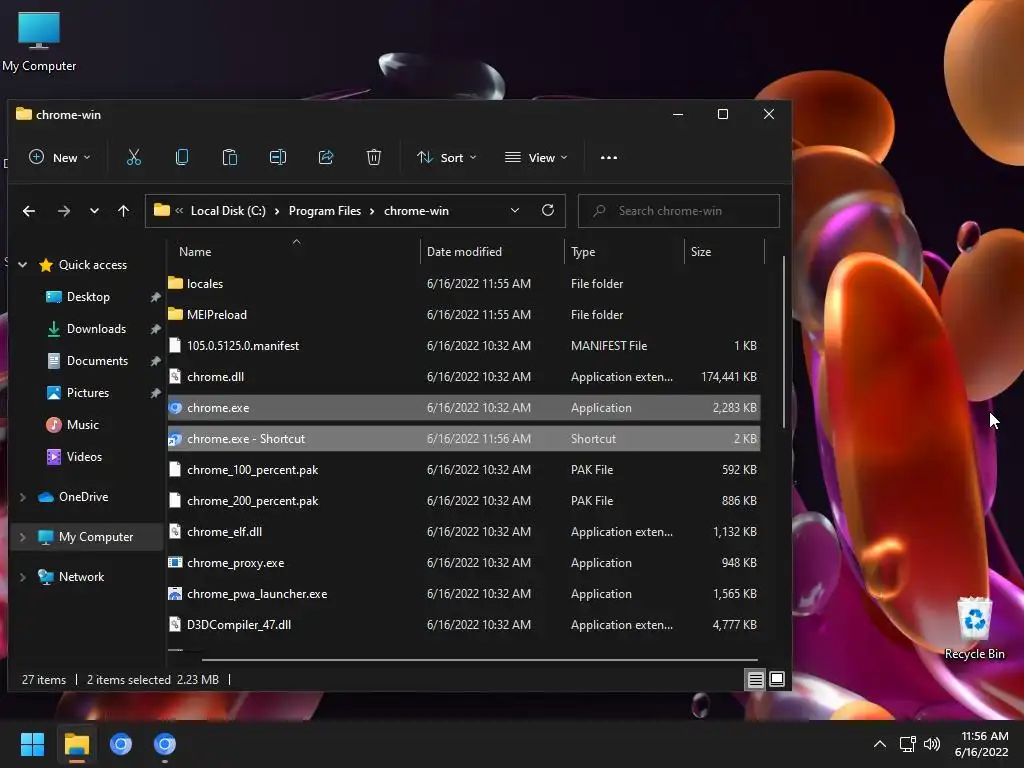Open the taskbar clock and date
This screenshot has height=768, width=1024.
click(982, 744)
